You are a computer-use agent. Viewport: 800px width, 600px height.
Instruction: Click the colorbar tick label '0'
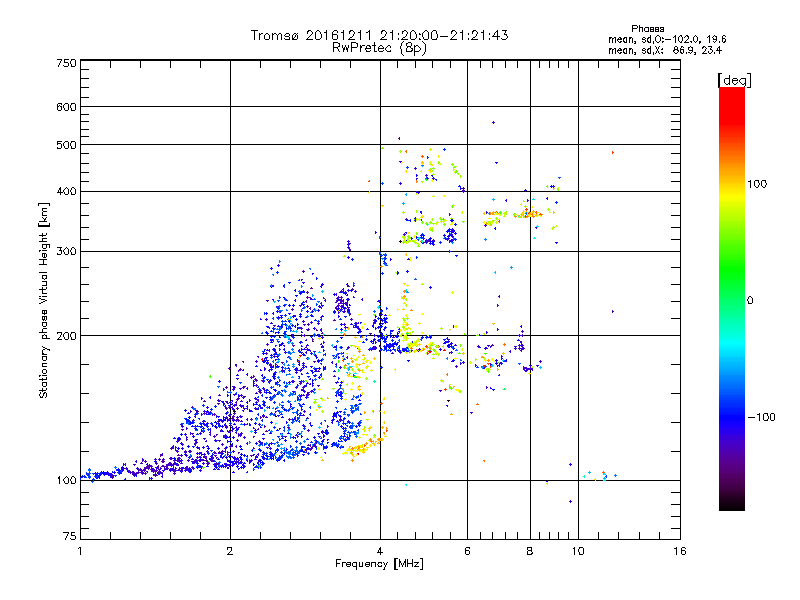tap(750, 301)
